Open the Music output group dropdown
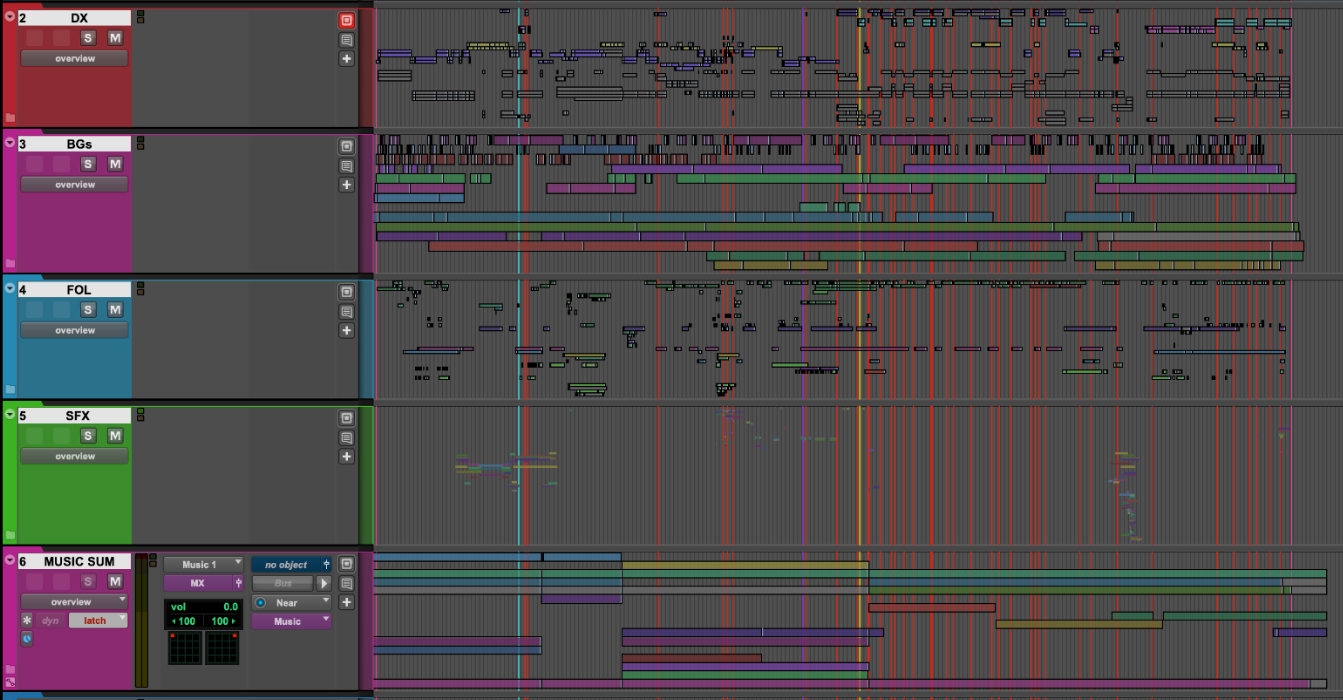This screenshot has height=700, width=1343. 291,621
